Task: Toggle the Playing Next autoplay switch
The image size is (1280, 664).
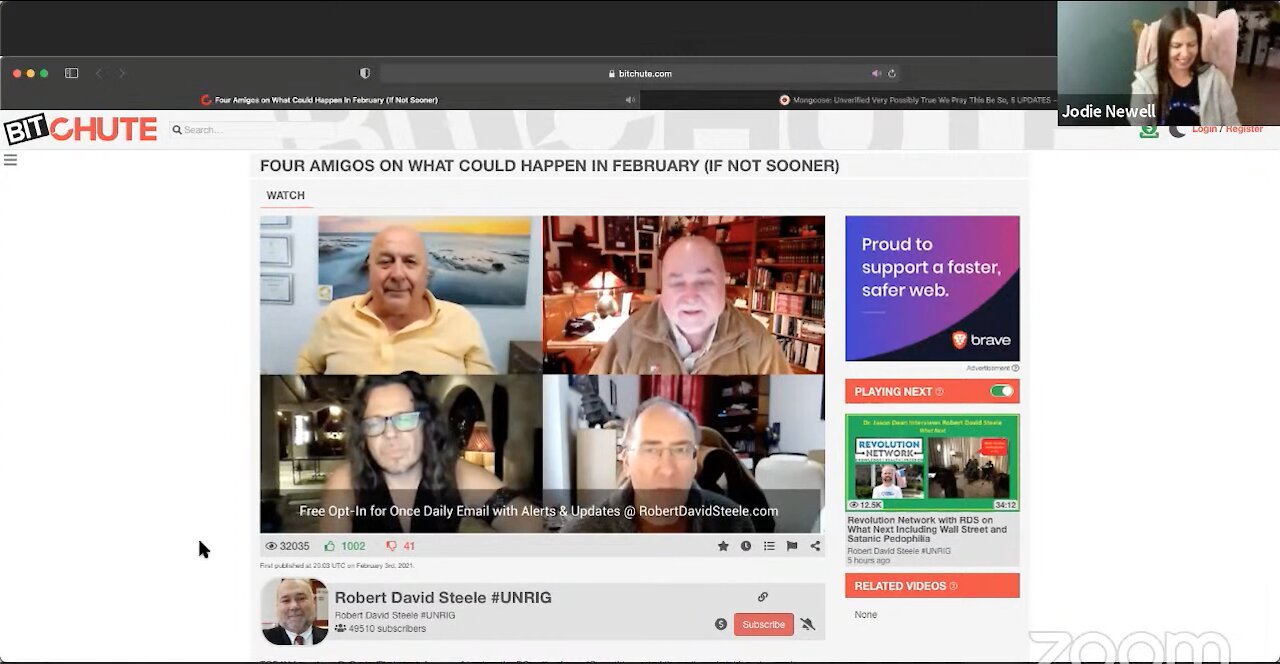Action: 1001,391
